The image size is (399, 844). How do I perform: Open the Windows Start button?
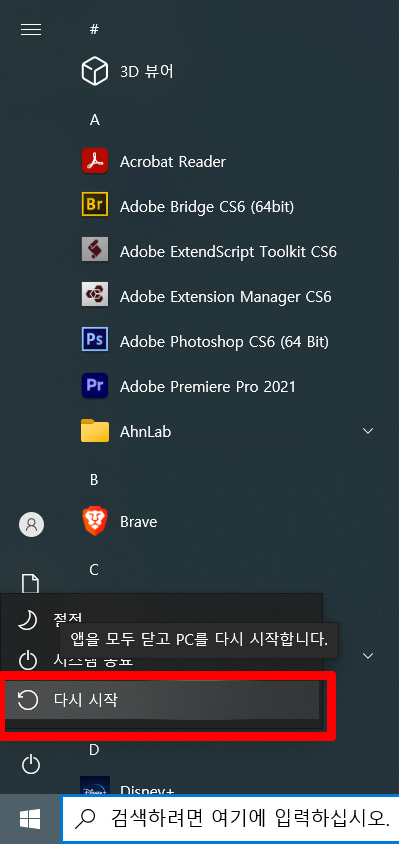[30, 819]
